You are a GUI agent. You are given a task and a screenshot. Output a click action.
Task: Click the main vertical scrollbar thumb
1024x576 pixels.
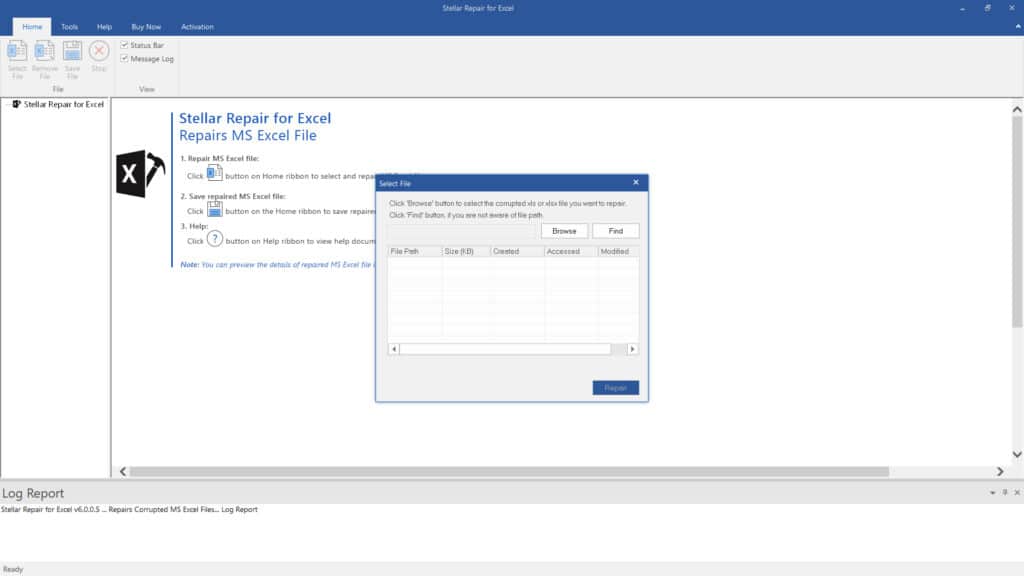coord(1017,222)
